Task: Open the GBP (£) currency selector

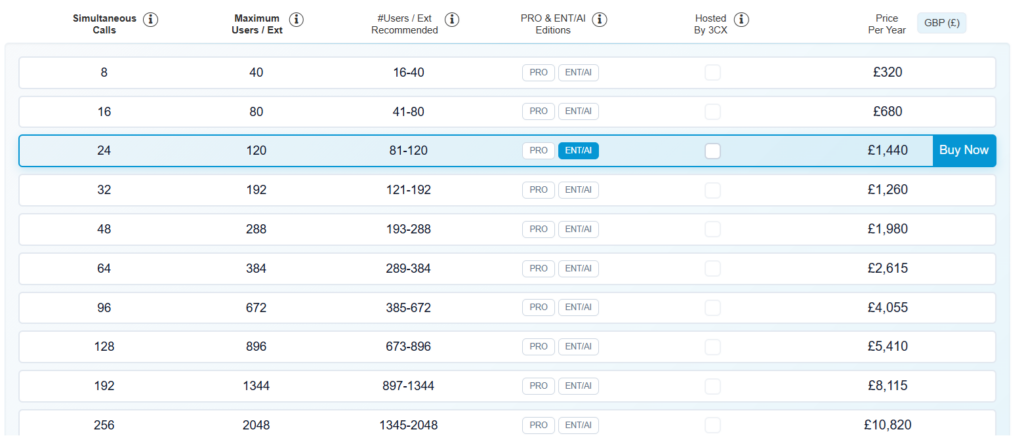Action: [x=941, y=23]
